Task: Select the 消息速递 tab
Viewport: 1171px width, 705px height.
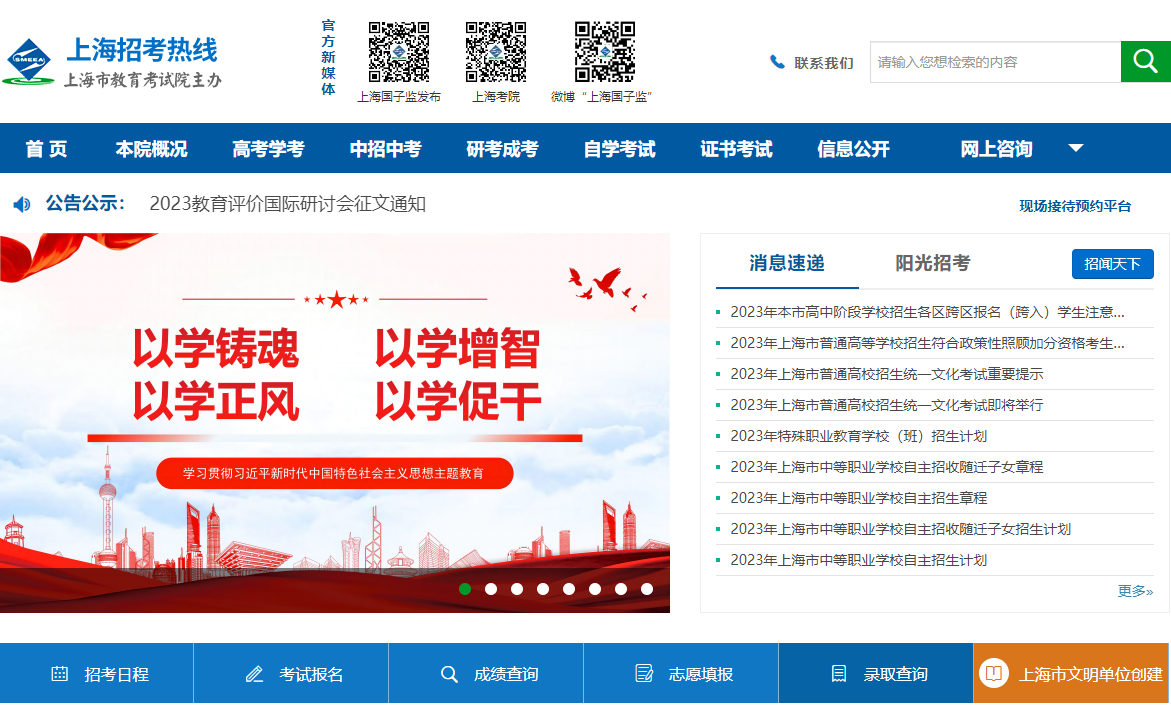Action: click(x=787, y=263)
